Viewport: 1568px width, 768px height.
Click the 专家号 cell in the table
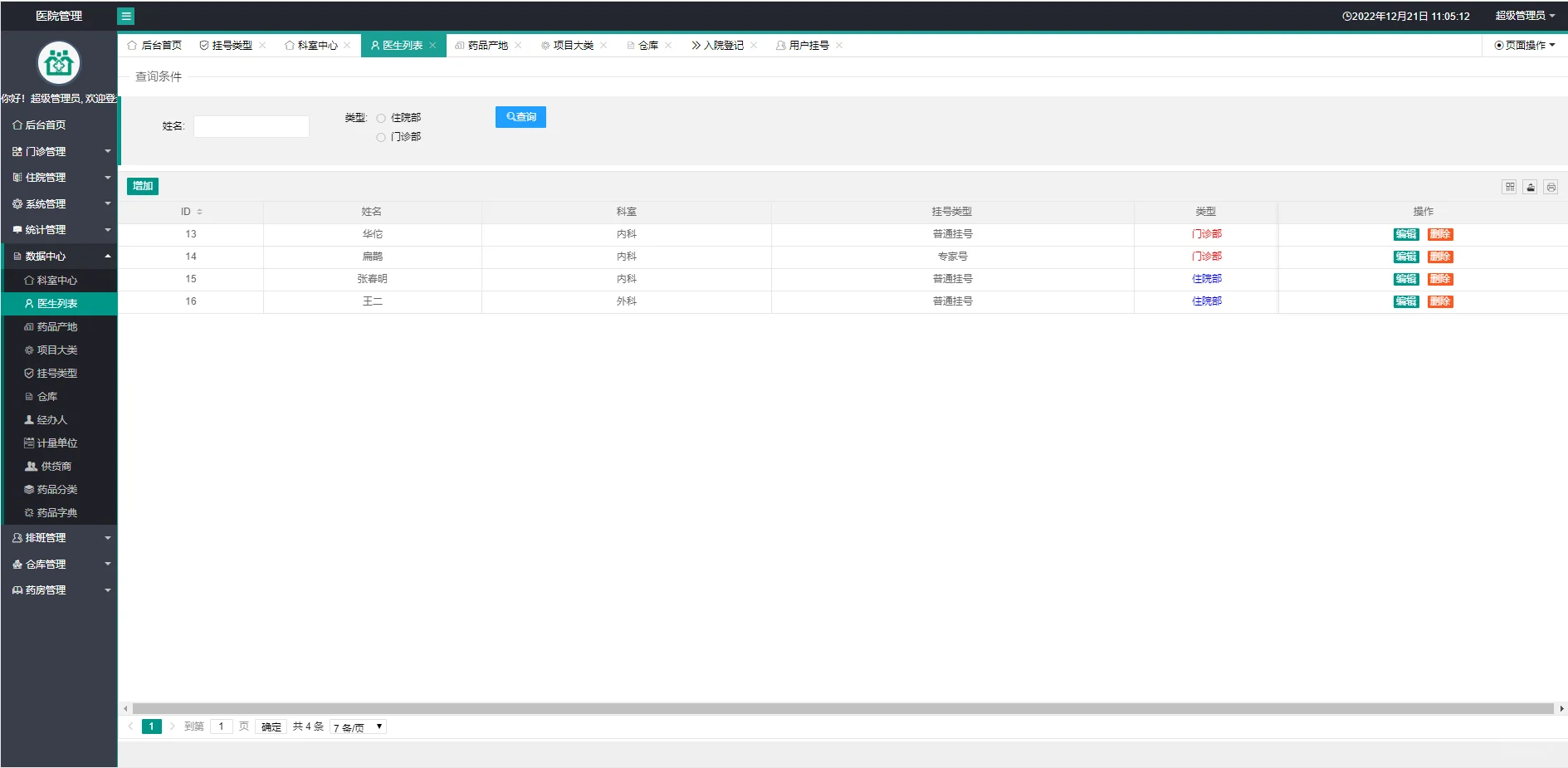pyautogui.click(x=953, y=257)
